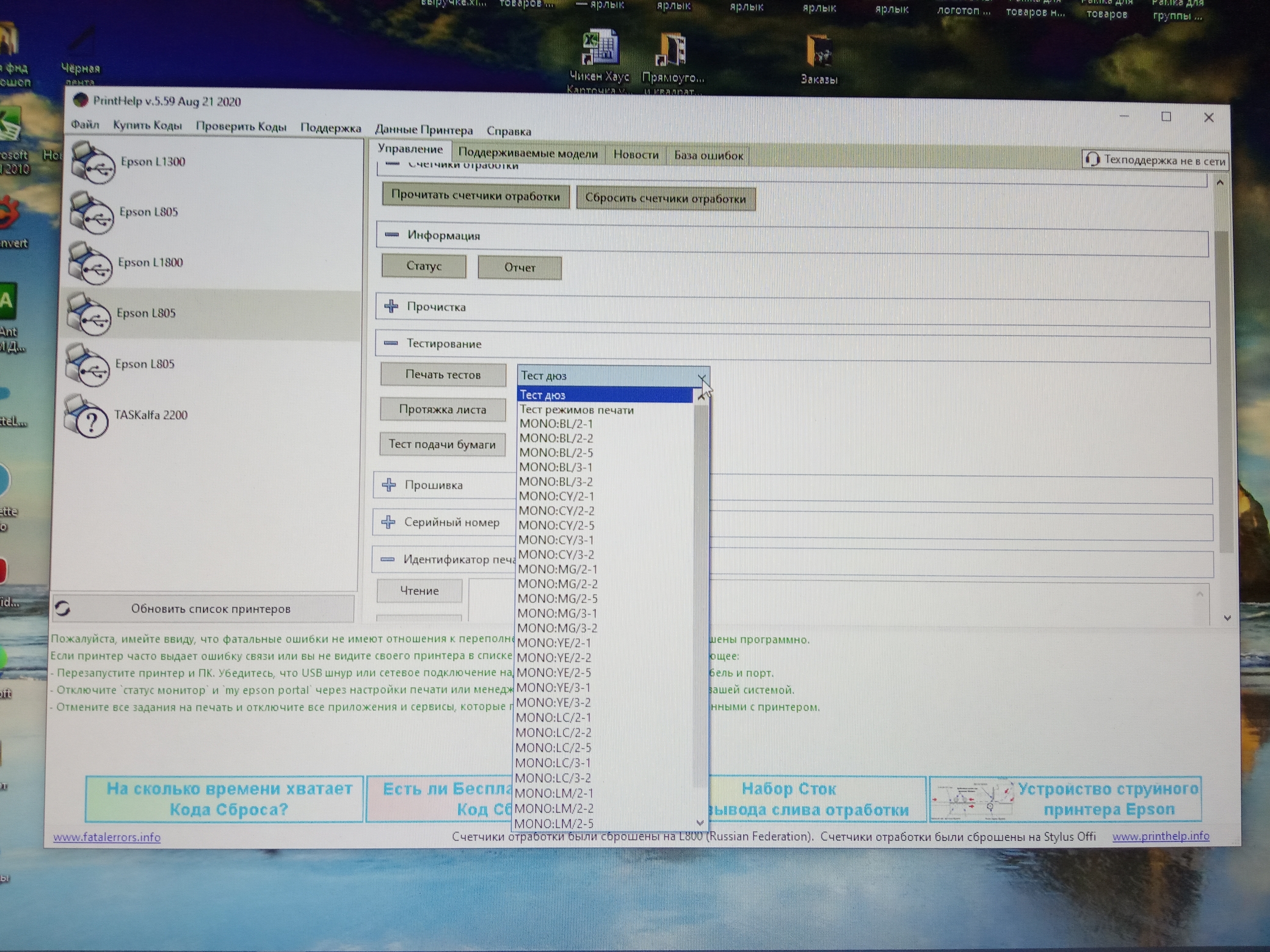The image size is (1270, 952).
Task: Click the highlighted Epson L805 printer icon
Action: pos(89,314)
